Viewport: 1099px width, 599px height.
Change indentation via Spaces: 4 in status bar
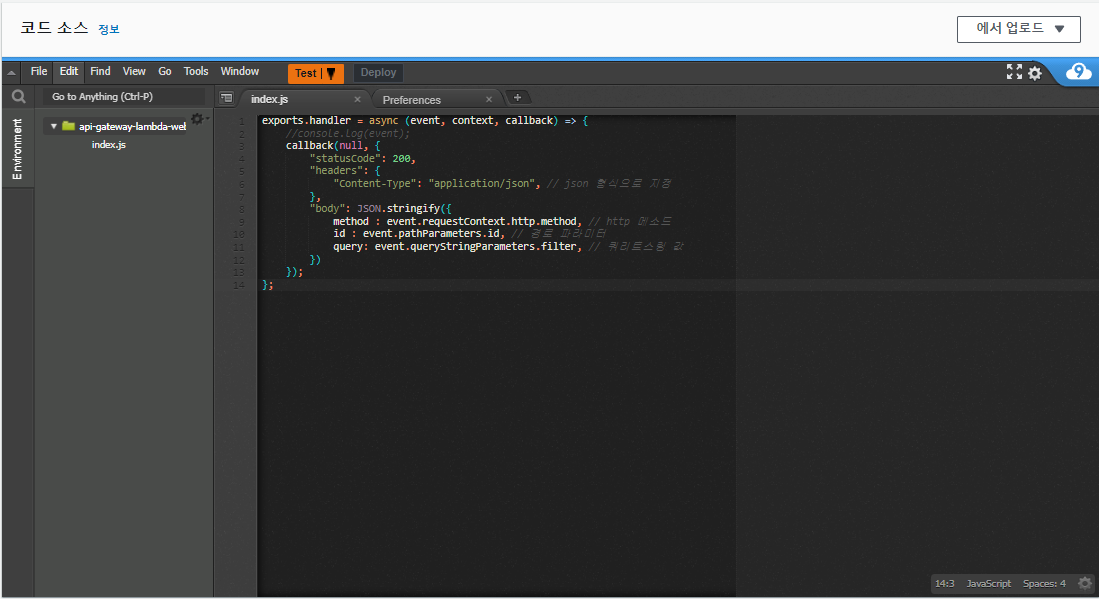[x=1044, y=583]
